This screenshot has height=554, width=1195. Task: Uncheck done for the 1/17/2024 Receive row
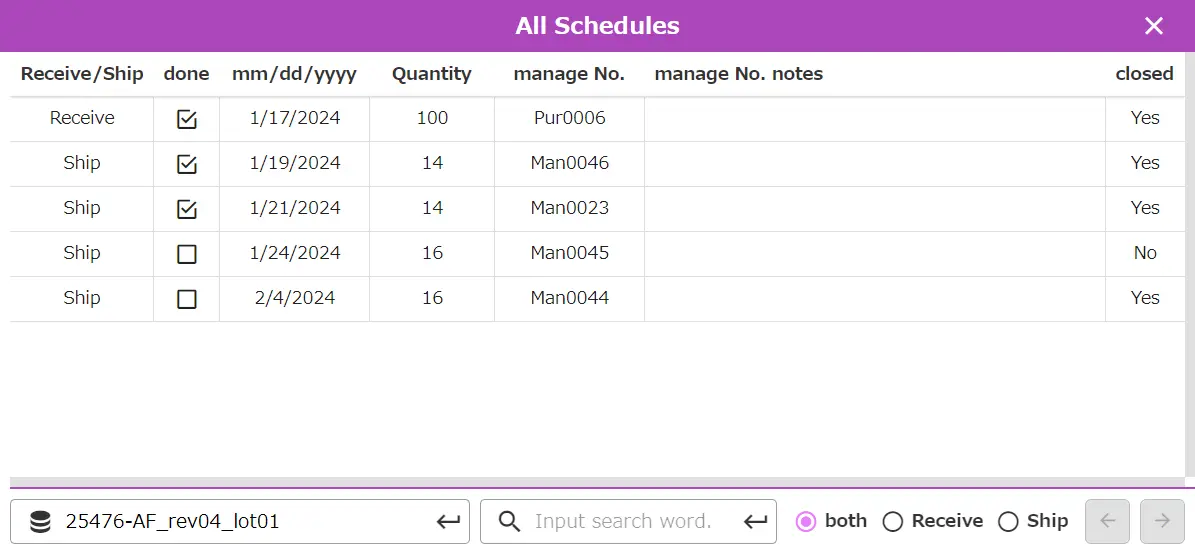click(x=186, y=119)
